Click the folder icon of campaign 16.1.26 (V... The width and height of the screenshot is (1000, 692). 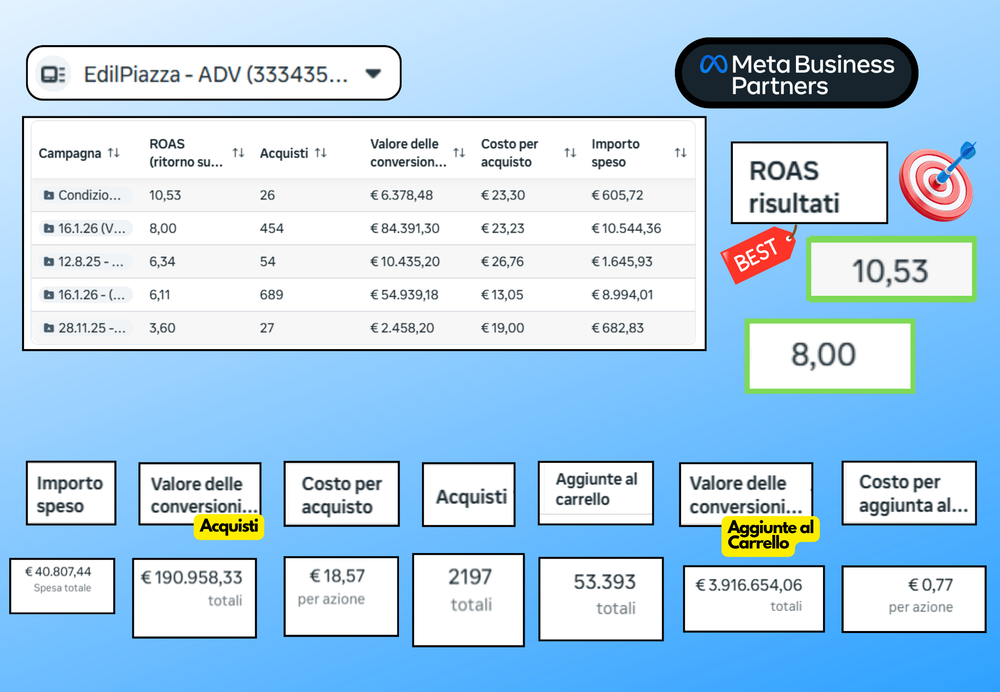pyautogui.click(x=48, y=228)
